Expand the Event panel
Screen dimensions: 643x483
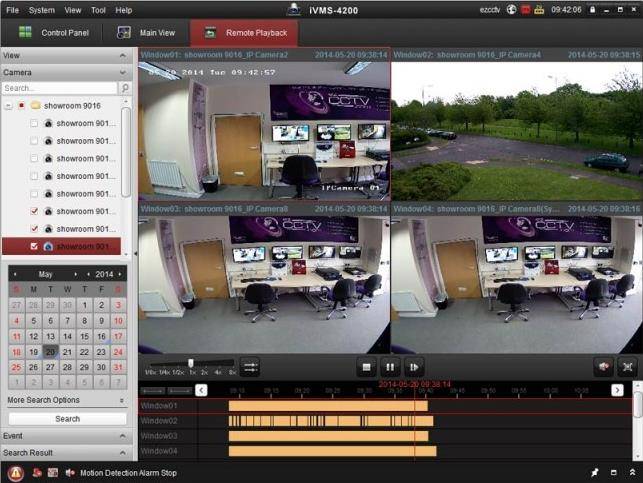(121, 436)
